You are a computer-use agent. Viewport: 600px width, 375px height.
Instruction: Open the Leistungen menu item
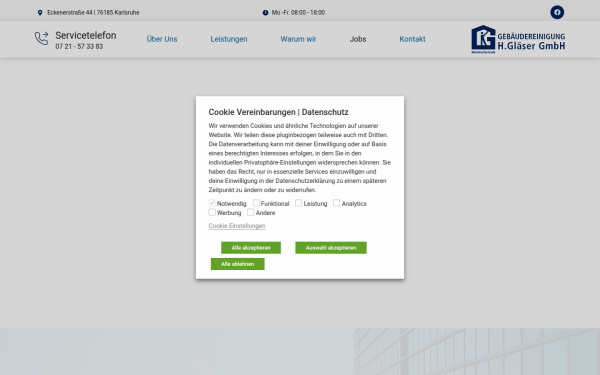[x=229, y=39]
